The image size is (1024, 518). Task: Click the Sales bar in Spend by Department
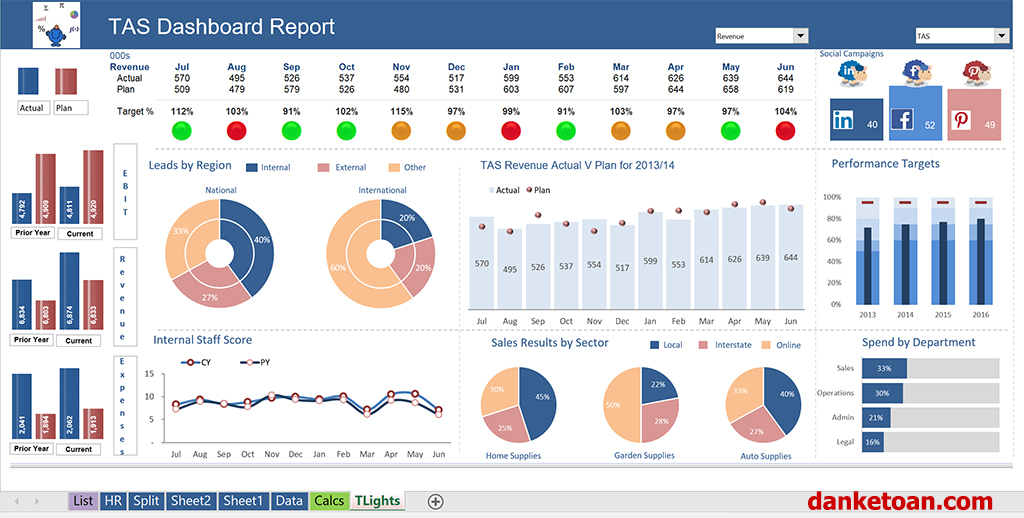click(884, 368)
